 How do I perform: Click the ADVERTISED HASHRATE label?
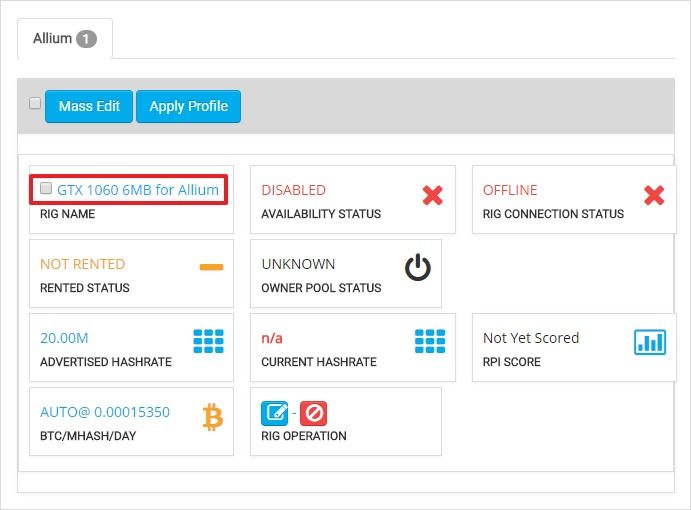tap(106, 362)
